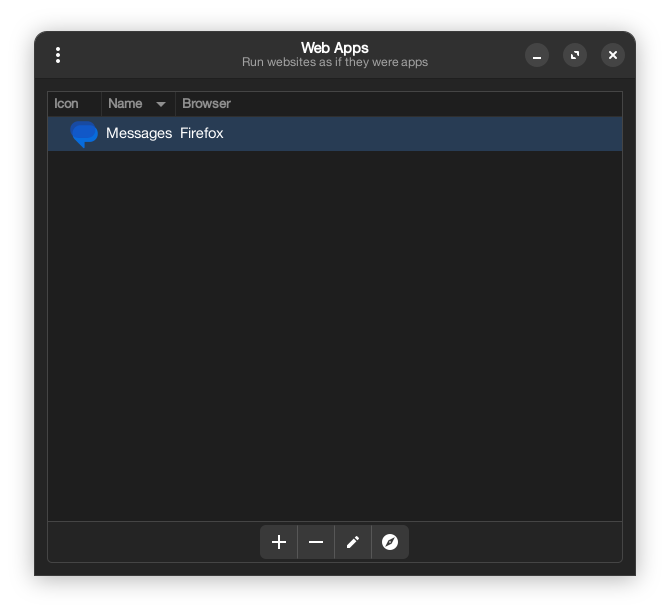Select the Messages name text in the row

tap(139, 133)
